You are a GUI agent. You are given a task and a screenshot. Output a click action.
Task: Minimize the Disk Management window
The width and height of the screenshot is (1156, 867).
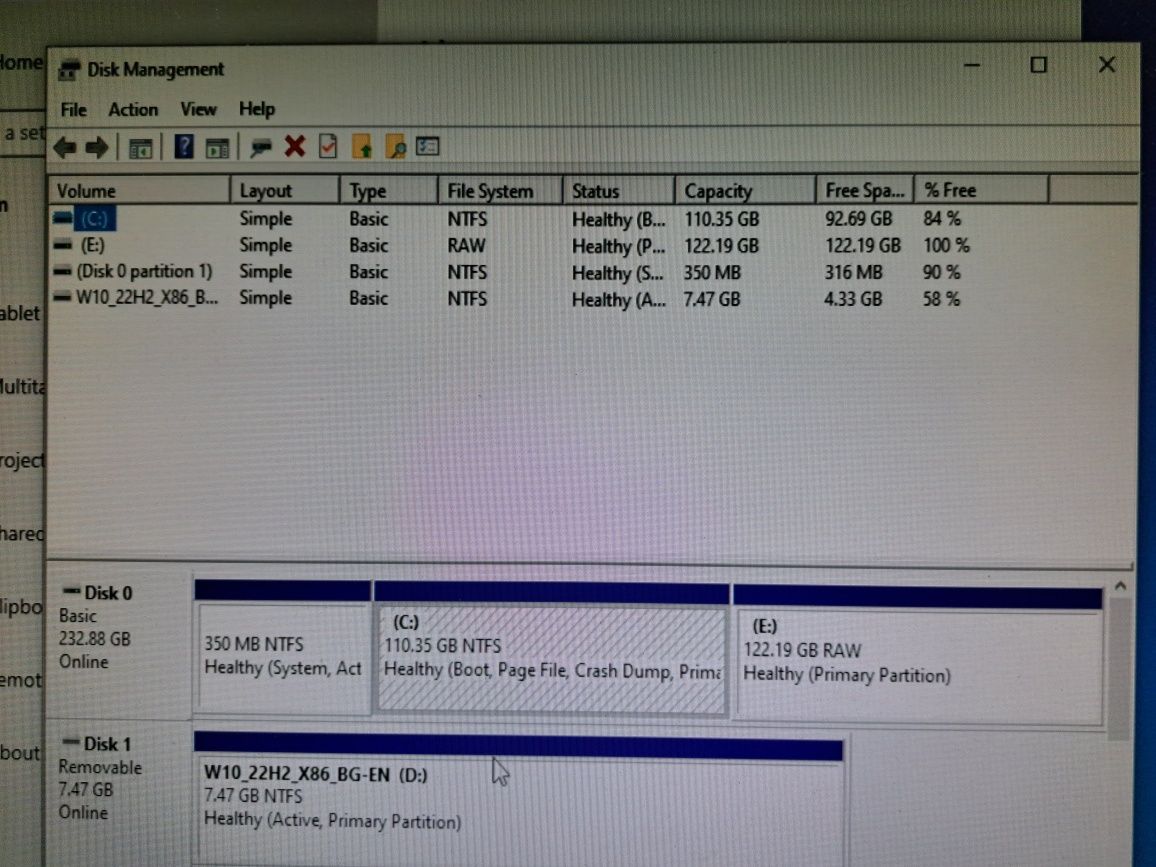pos(972,66)
